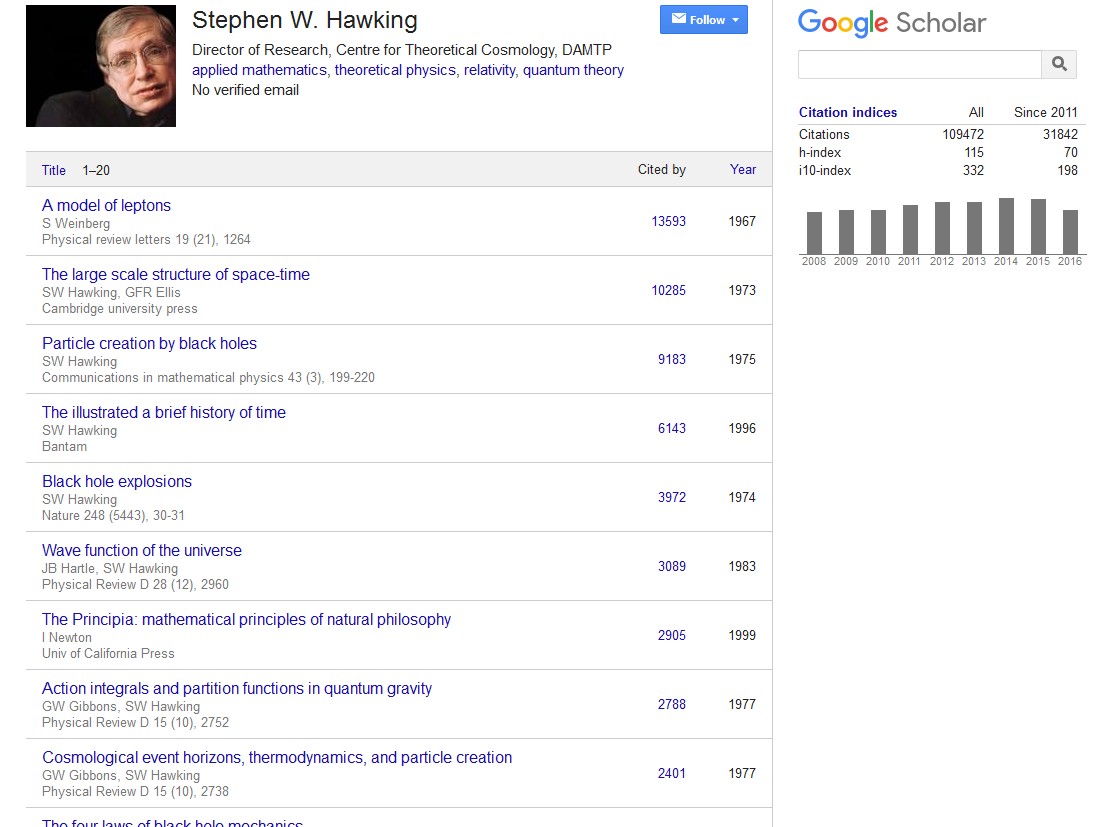Click the 'Cited by' column header
This screenshot has width=1115, height=827.
tap(661, 169)
